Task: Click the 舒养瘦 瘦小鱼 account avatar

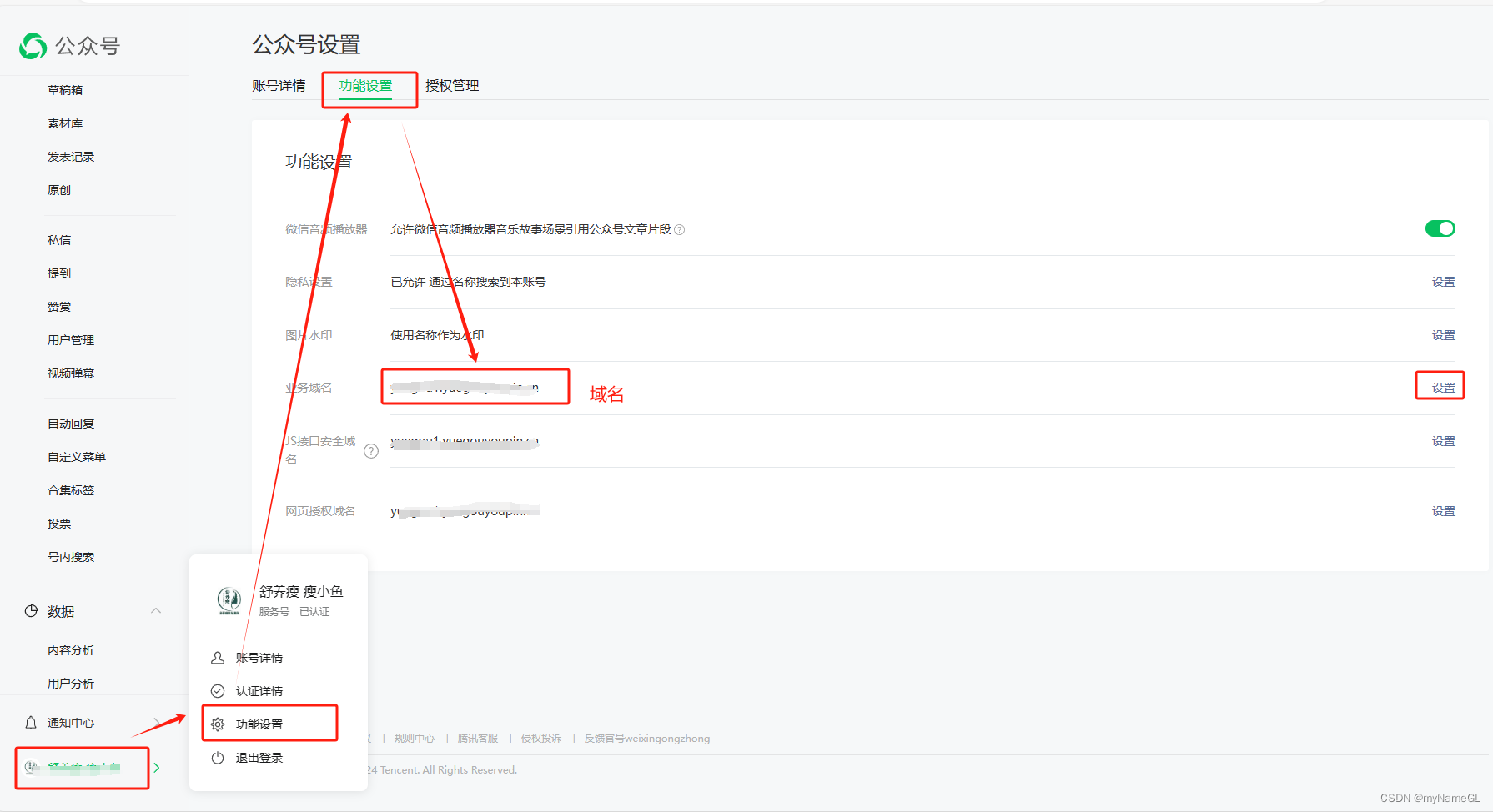Action: (x=229, y=600)
